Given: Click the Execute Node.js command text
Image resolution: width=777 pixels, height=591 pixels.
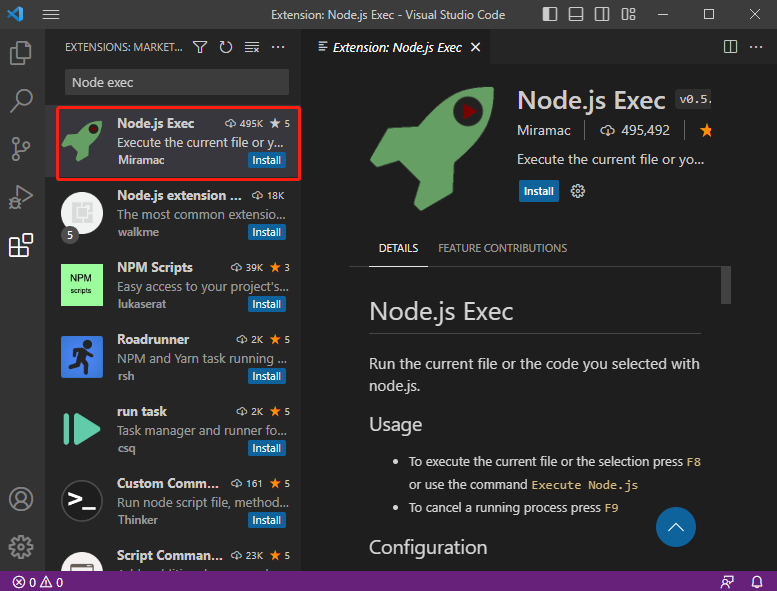Looking at the screenshot, I should pyautogui.click(x=585, y=485).
